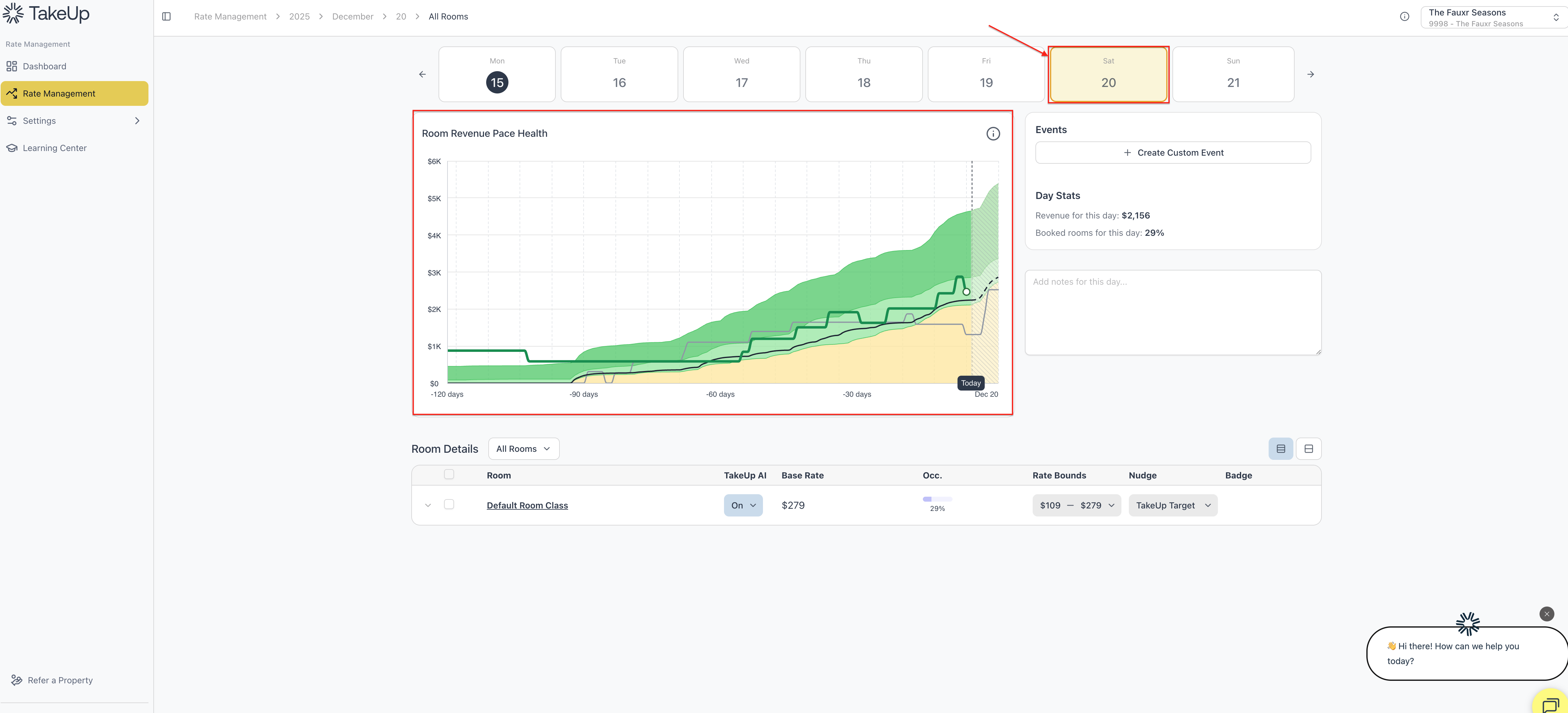Image resolution: width=1568 pixels, height=713 pixels.
Task: Click info icon beside property selector
Action: click(x=1404, y=16)
